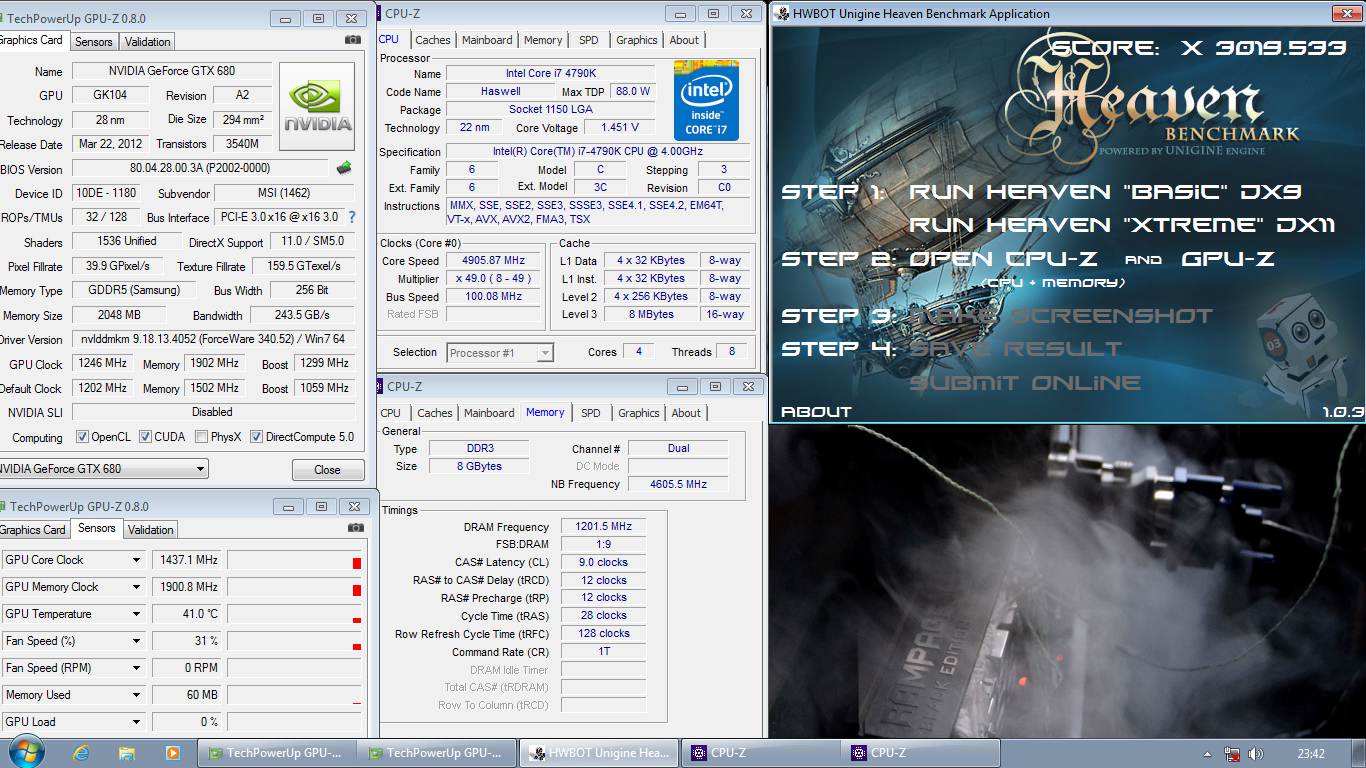Click RUN HEAVEN "BASIC" DX9
Screen dimensions: 1366x768
[1105, 192]
